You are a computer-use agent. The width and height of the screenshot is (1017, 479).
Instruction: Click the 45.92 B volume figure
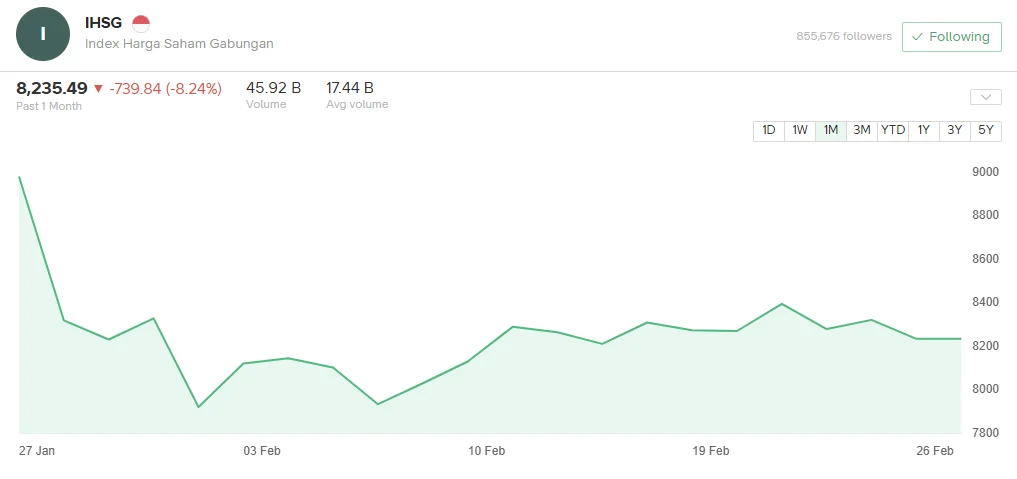pos(274,88)
